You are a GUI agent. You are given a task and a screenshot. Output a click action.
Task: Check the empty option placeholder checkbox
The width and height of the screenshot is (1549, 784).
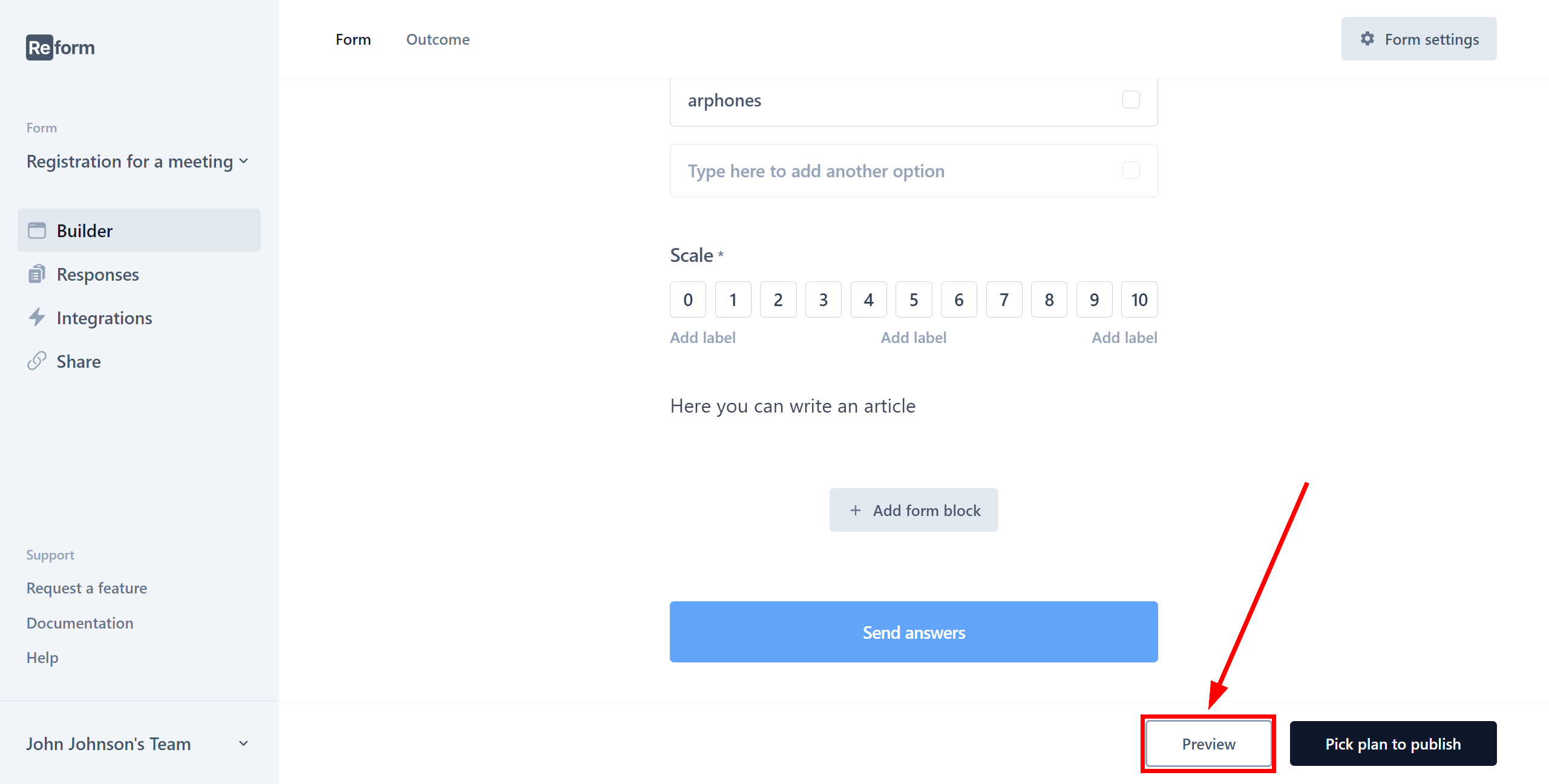1131,170
